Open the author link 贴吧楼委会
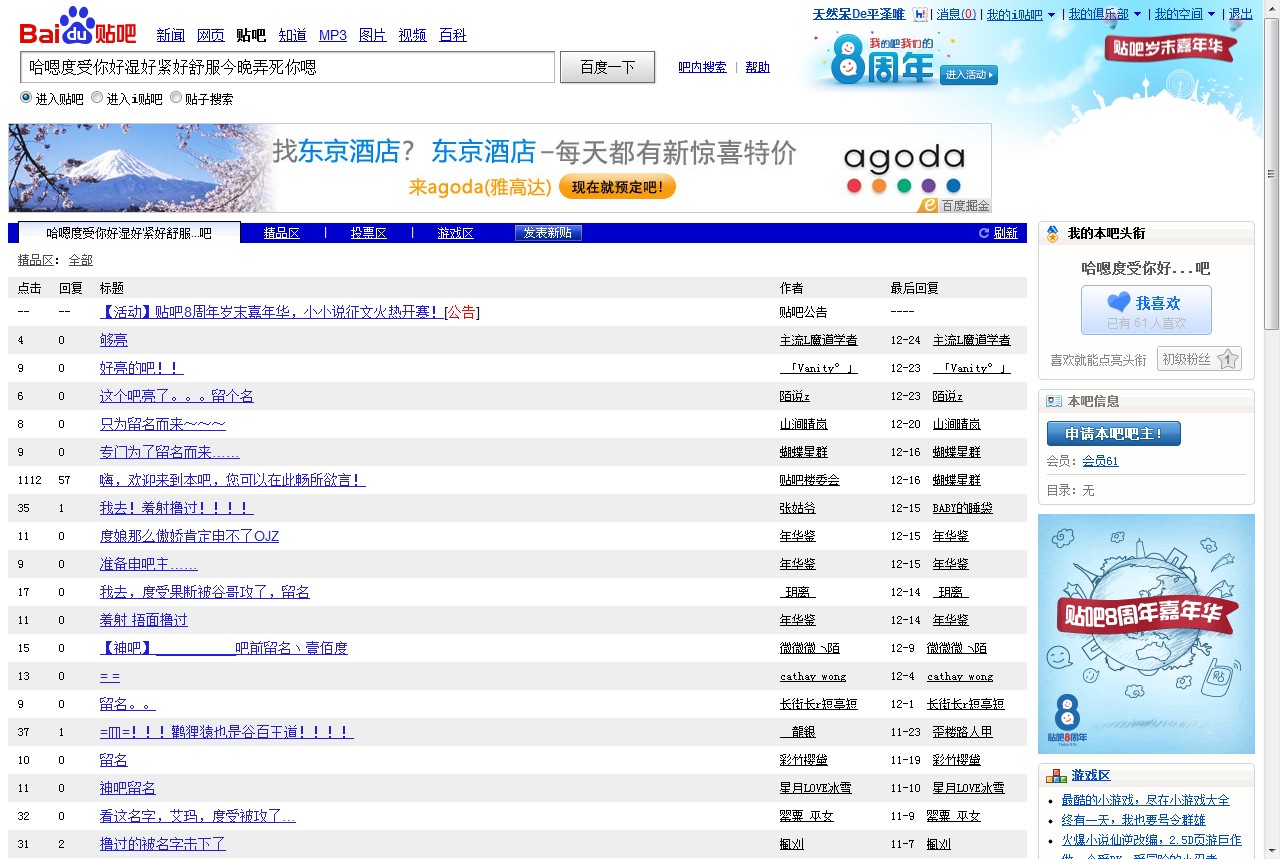 810,480
